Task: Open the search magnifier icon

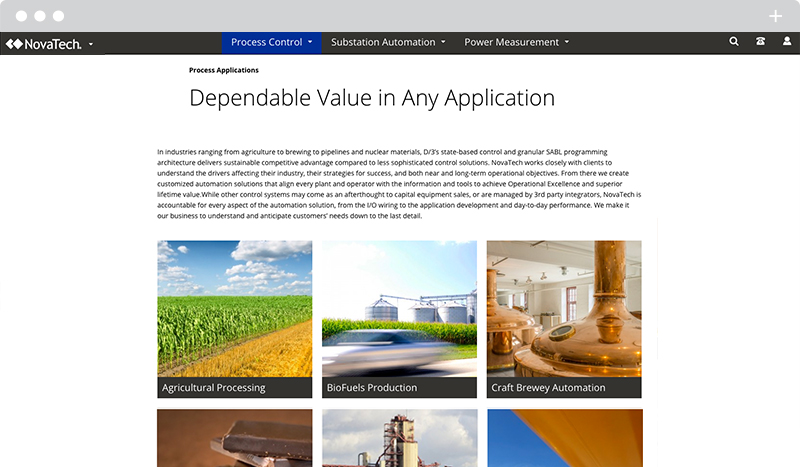Action: 734,41
